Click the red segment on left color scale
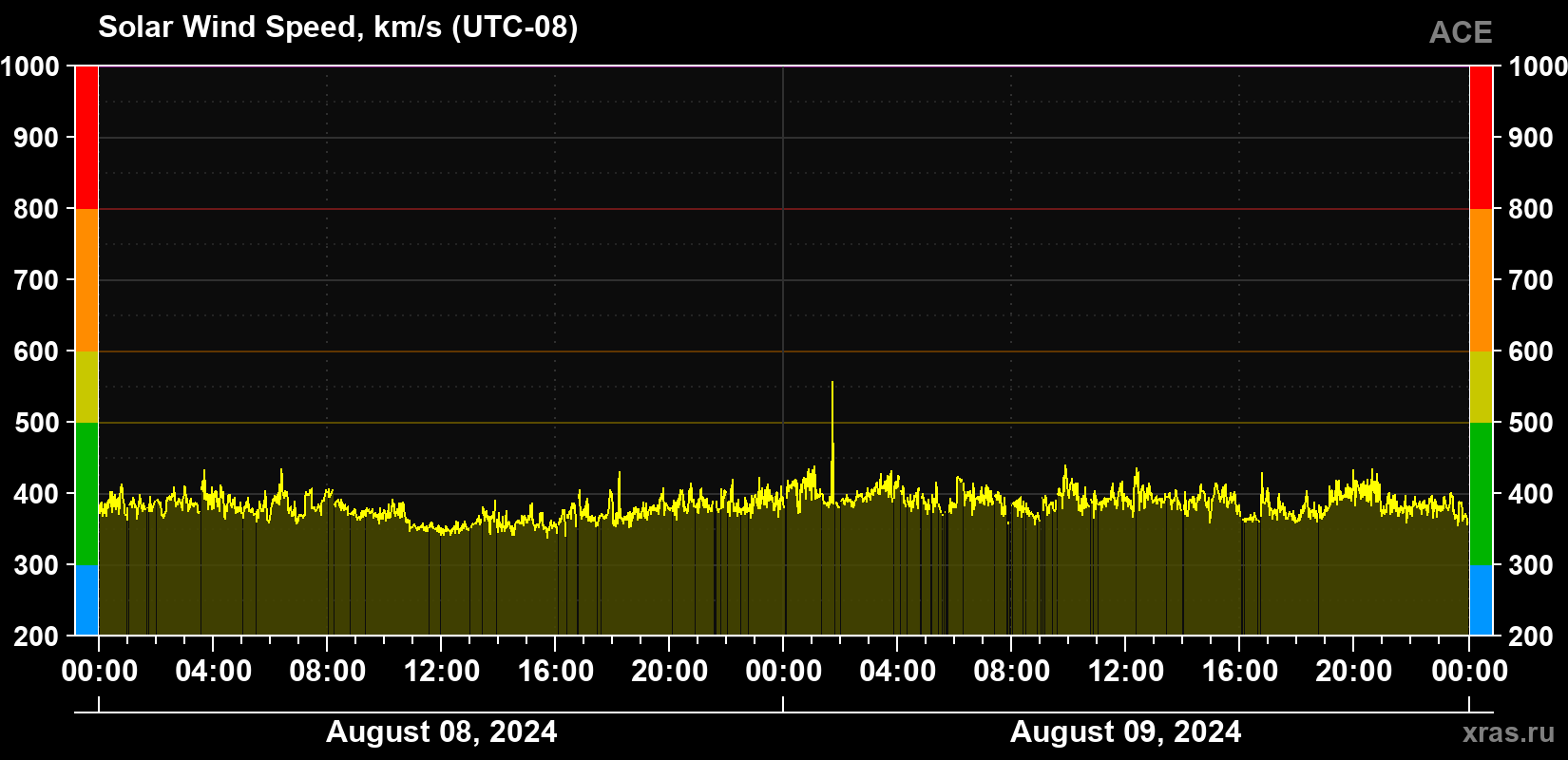The image size is (1568, 760). coord(86,138)
